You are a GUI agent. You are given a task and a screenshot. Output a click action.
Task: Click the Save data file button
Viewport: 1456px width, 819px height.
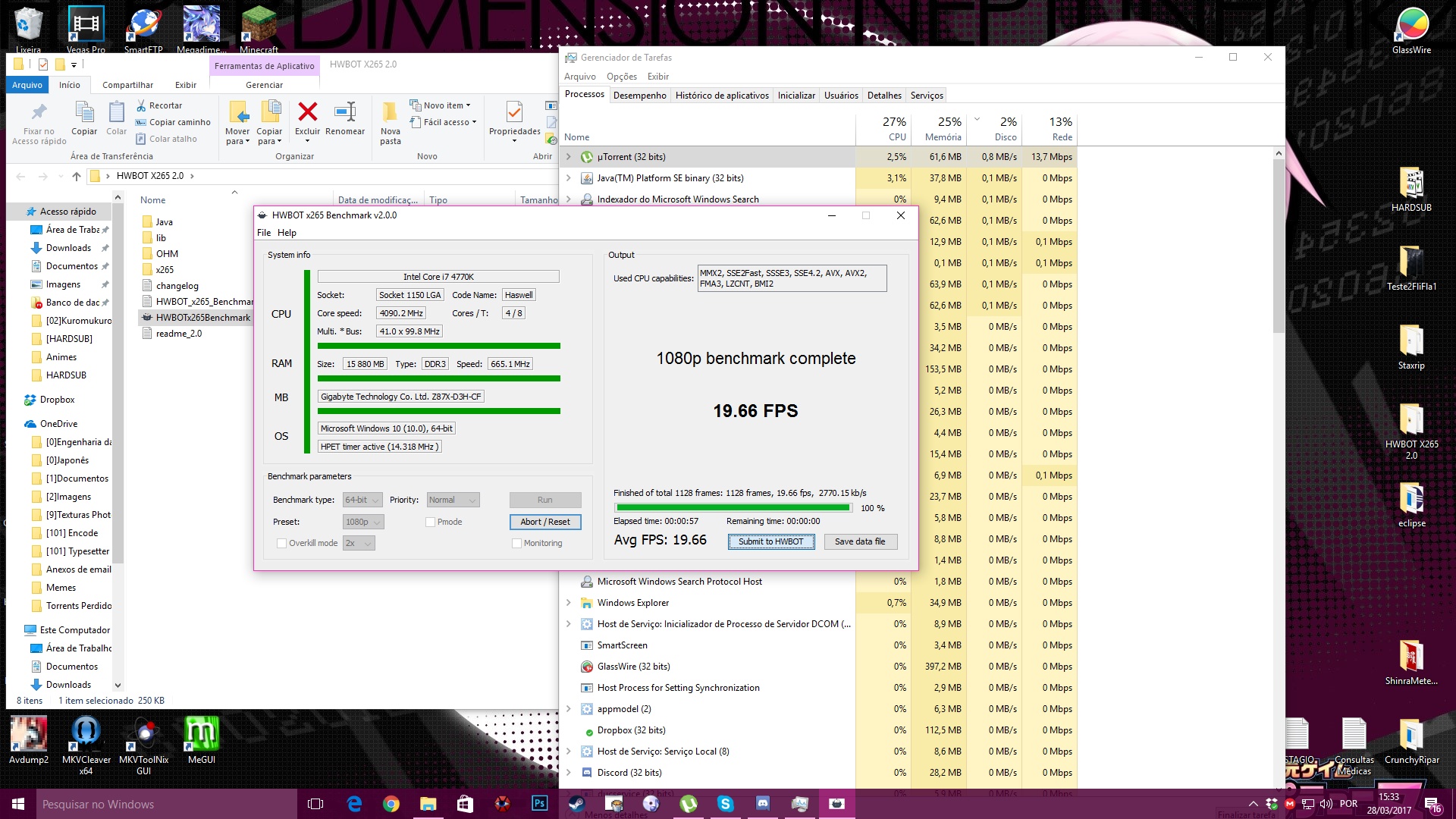pyautogui.click(x=860, y=541)
